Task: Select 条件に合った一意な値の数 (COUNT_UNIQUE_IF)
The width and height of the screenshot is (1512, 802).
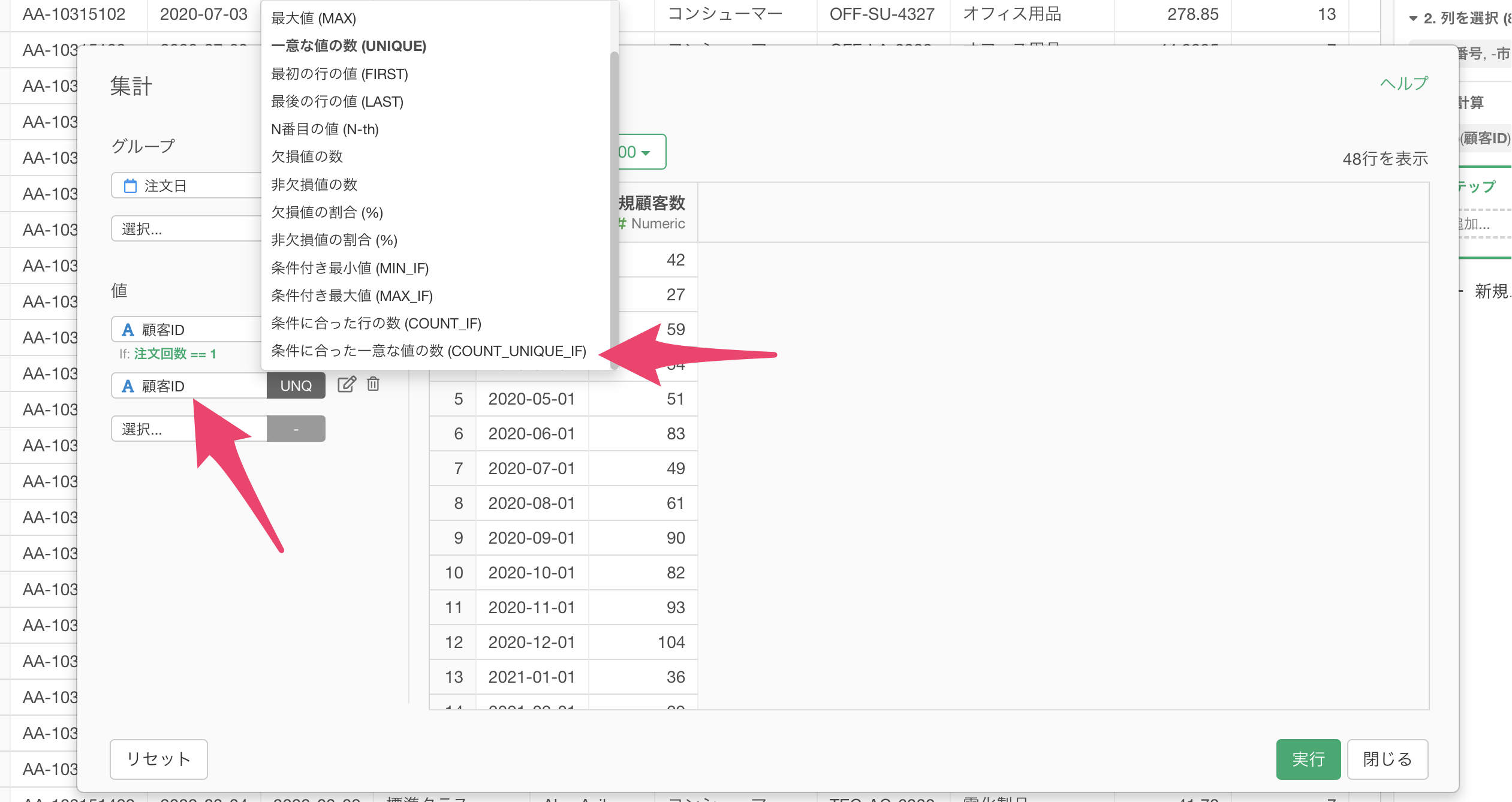Action: point(428,351)
